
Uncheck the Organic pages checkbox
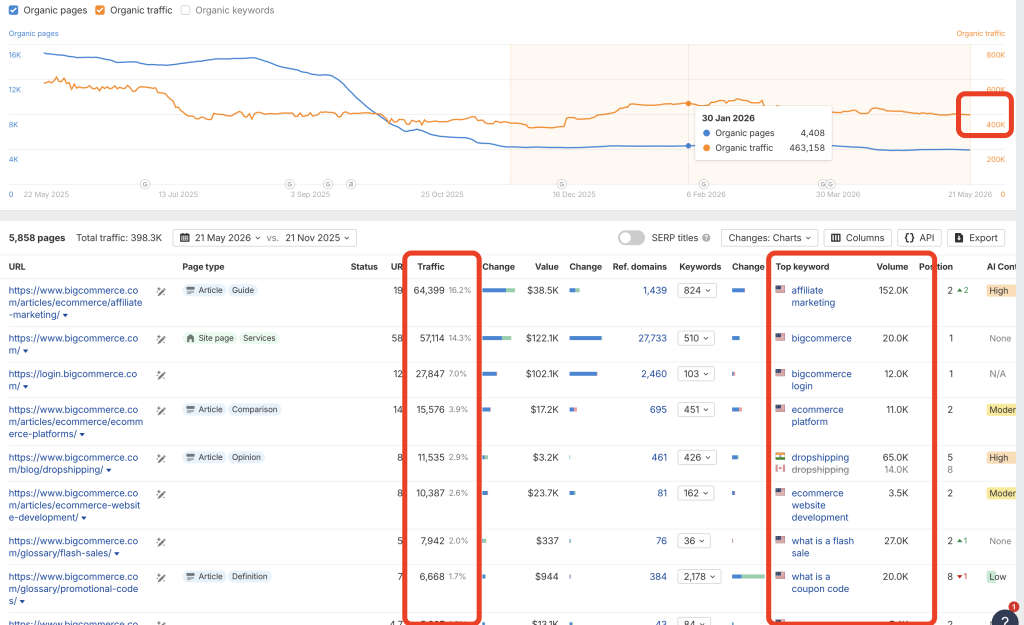pos(13,10)
